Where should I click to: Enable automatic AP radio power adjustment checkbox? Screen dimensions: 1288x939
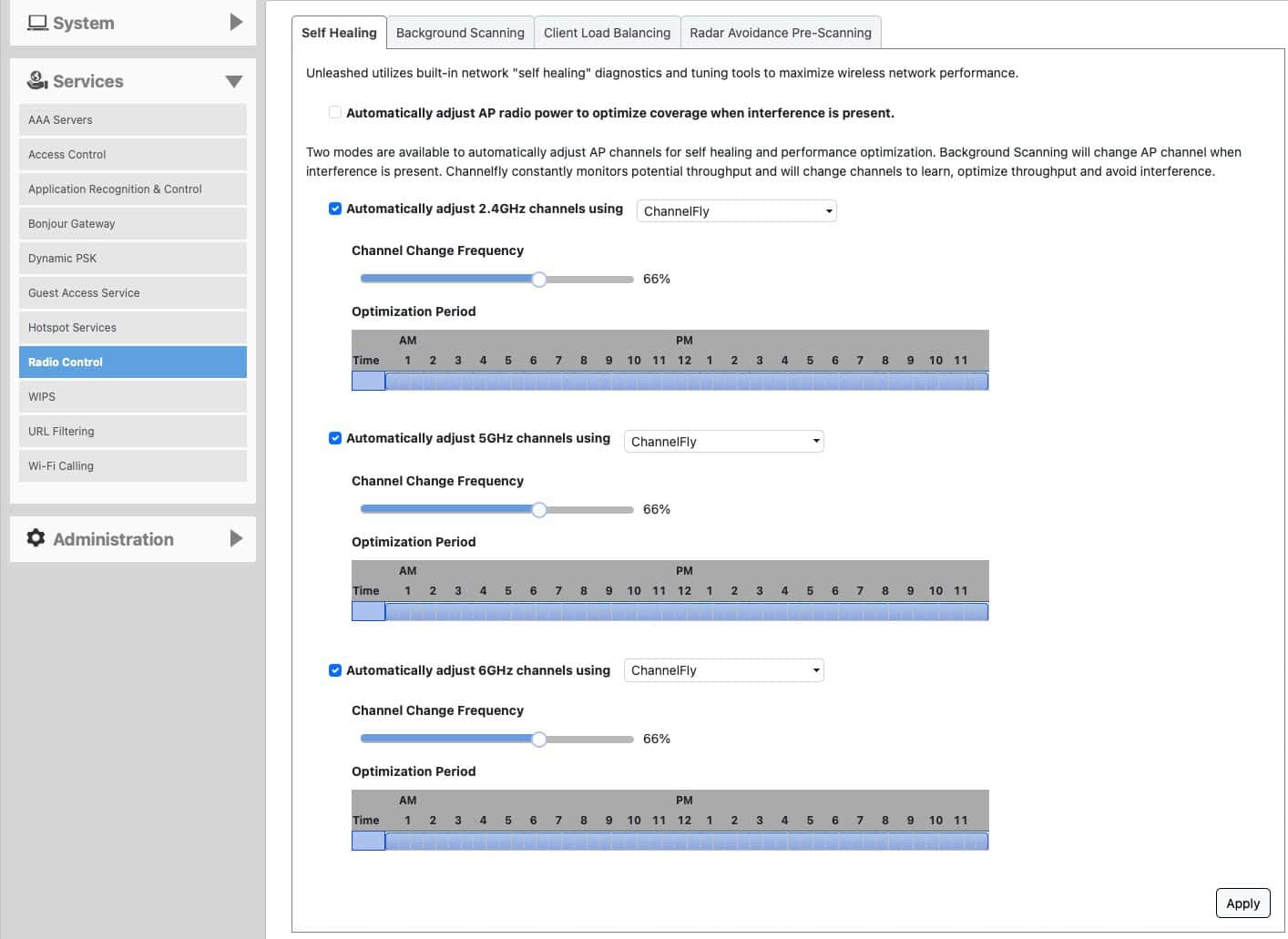pyautogui.click(x=335, y=112)
